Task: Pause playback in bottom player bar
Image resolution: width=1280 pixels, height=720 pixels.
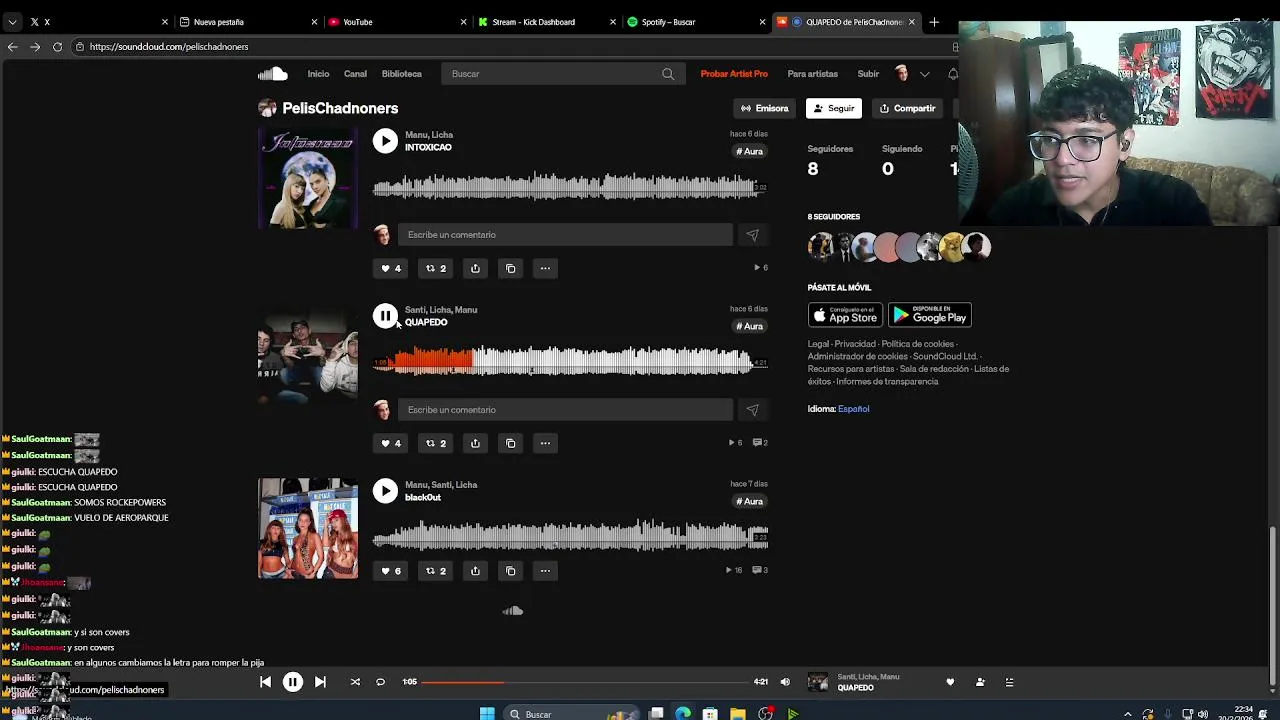Action: pyautogui.click(x=292, y=682)
